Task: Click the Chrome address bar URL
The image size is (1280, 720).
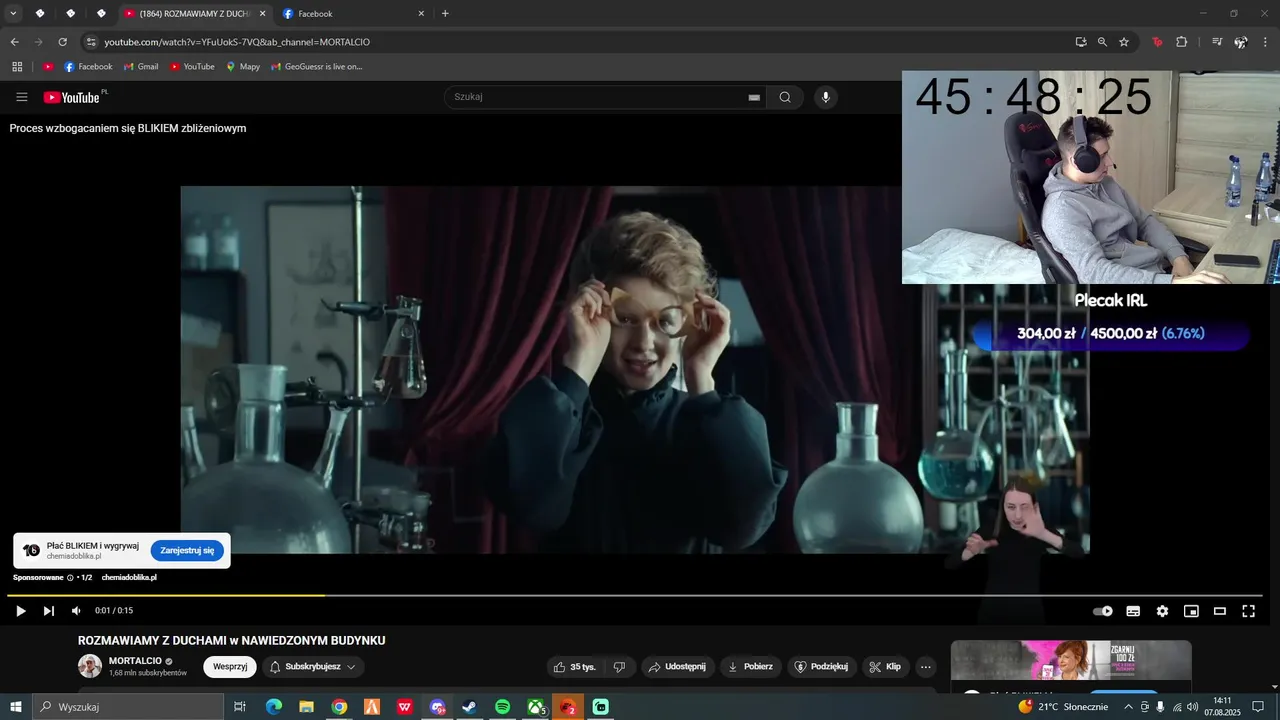Action: (x=237, y=42)
